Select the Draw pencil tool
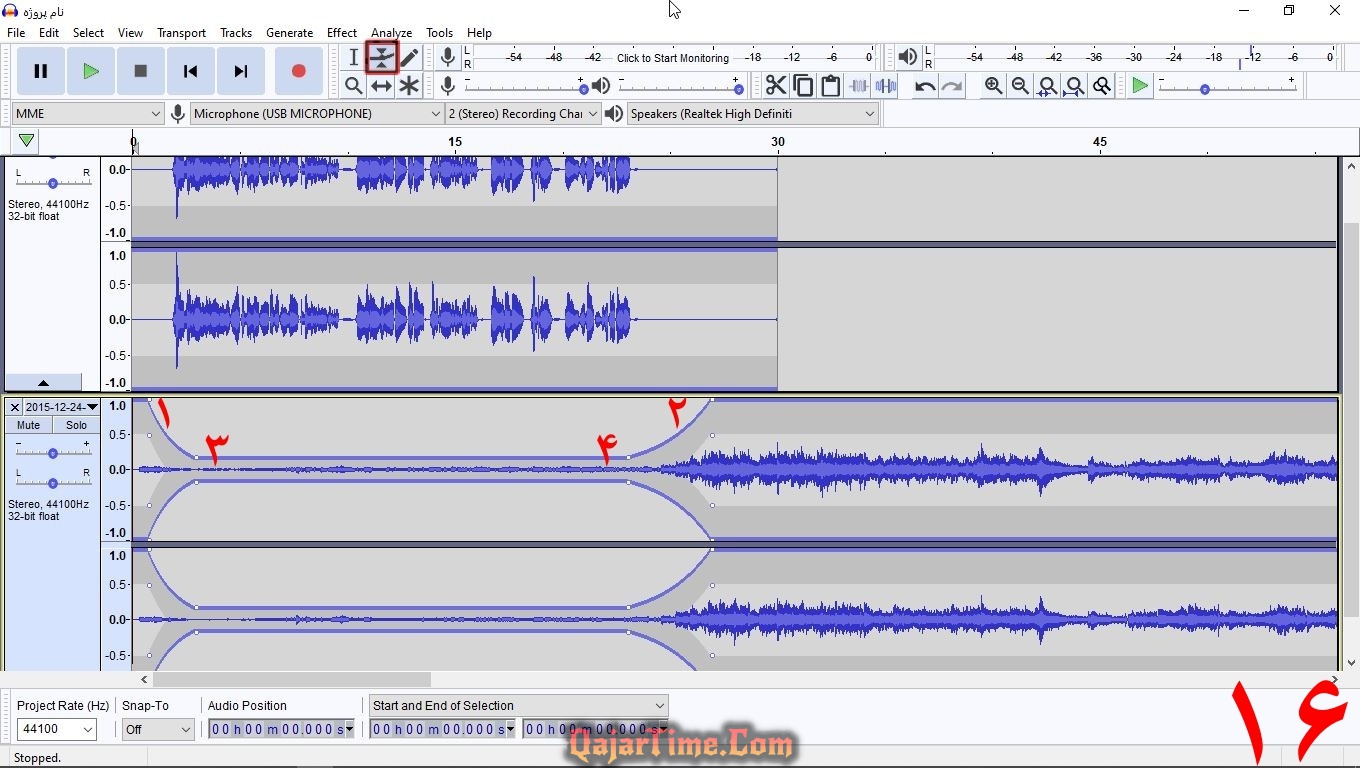This screenshot has height=768, width=1360. click(409, 58)
